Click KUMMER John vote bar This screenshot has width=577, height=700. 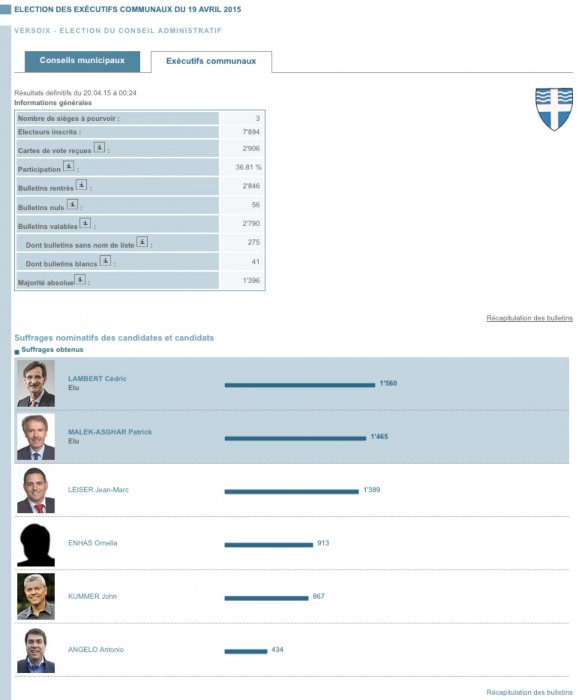(x=266, y=598)
